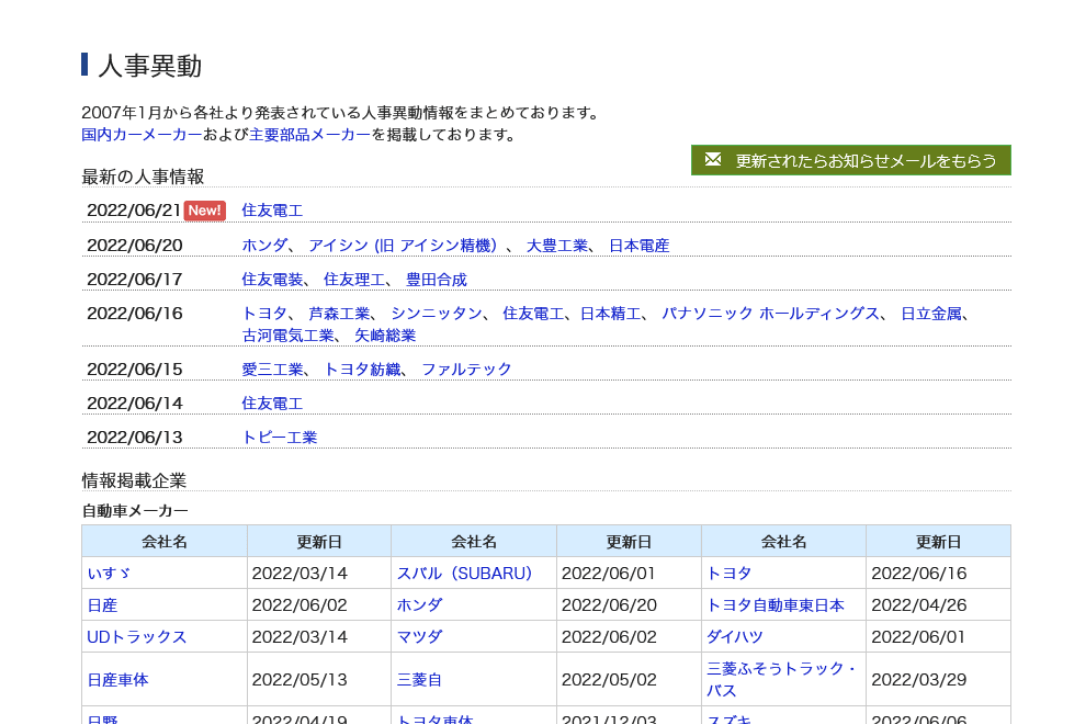Viewport: 1086px width, 724px height.
Task: Visit the パナソニック ホールディングス link
Action: (x=770, y=313)
